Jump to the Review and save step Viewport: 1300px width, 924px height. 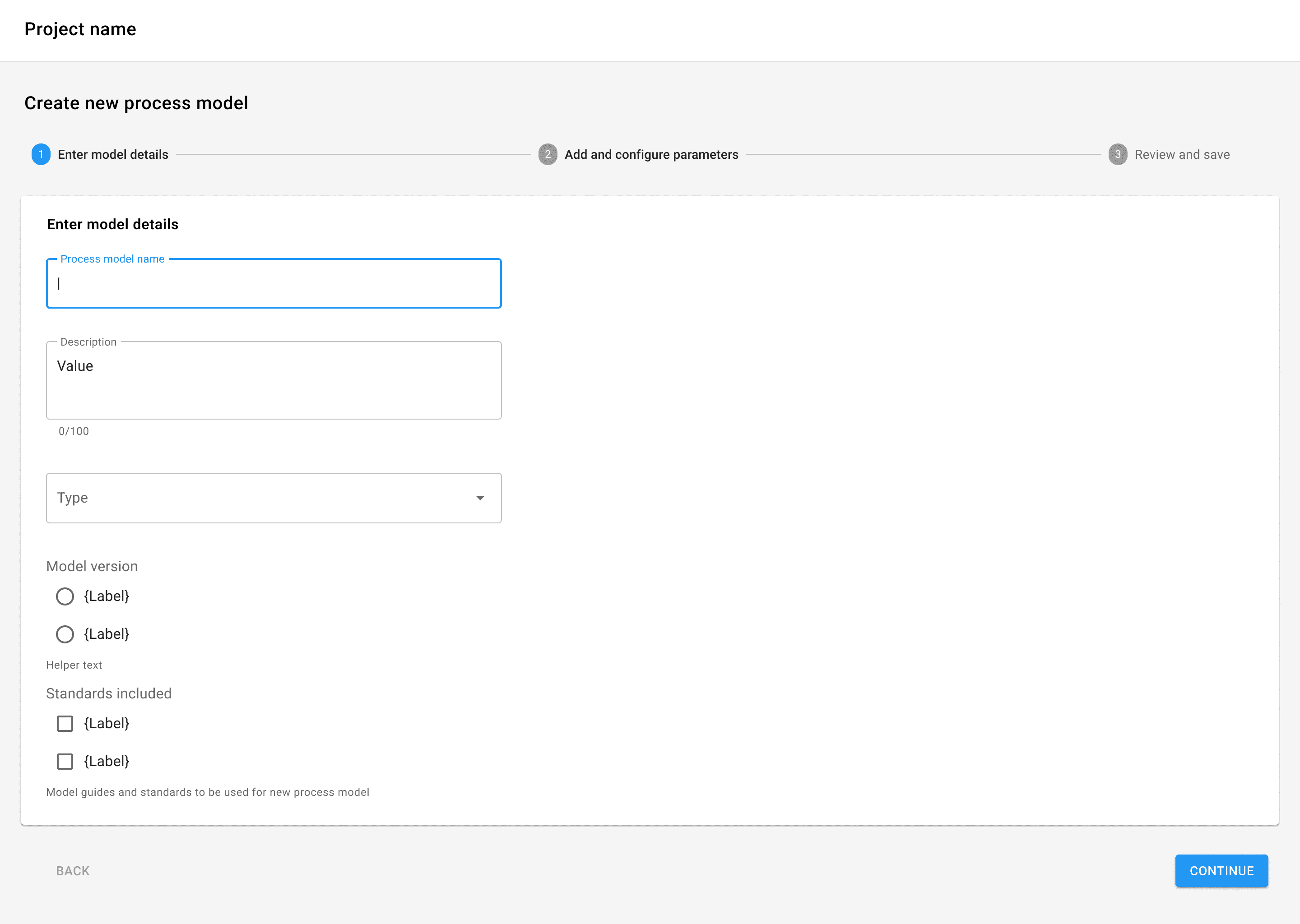point(1169,154)
